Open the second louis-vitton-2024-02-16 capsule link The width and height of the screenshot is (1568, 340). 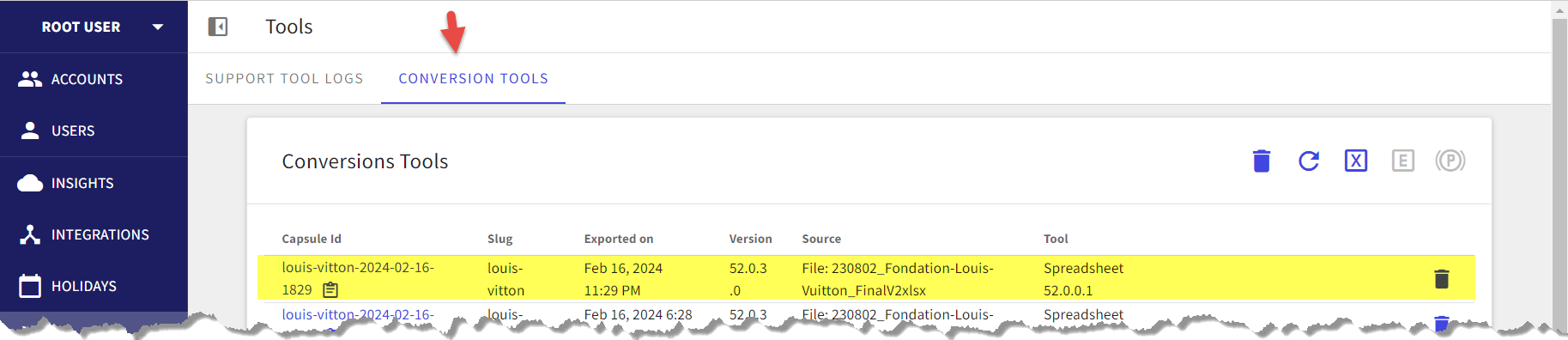click(358, 314)
